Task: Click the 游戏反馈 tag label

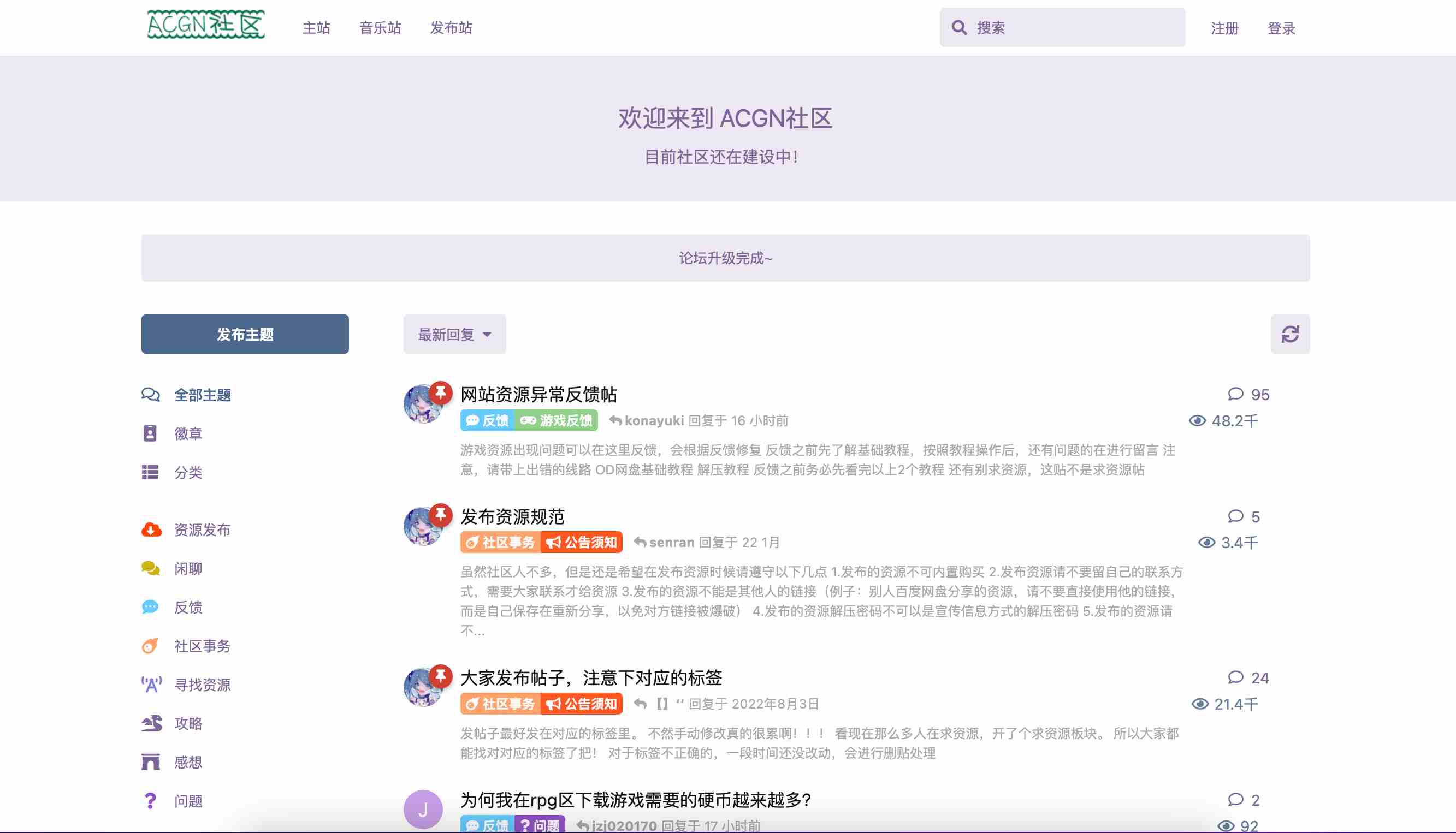Action: click(557, 420)
